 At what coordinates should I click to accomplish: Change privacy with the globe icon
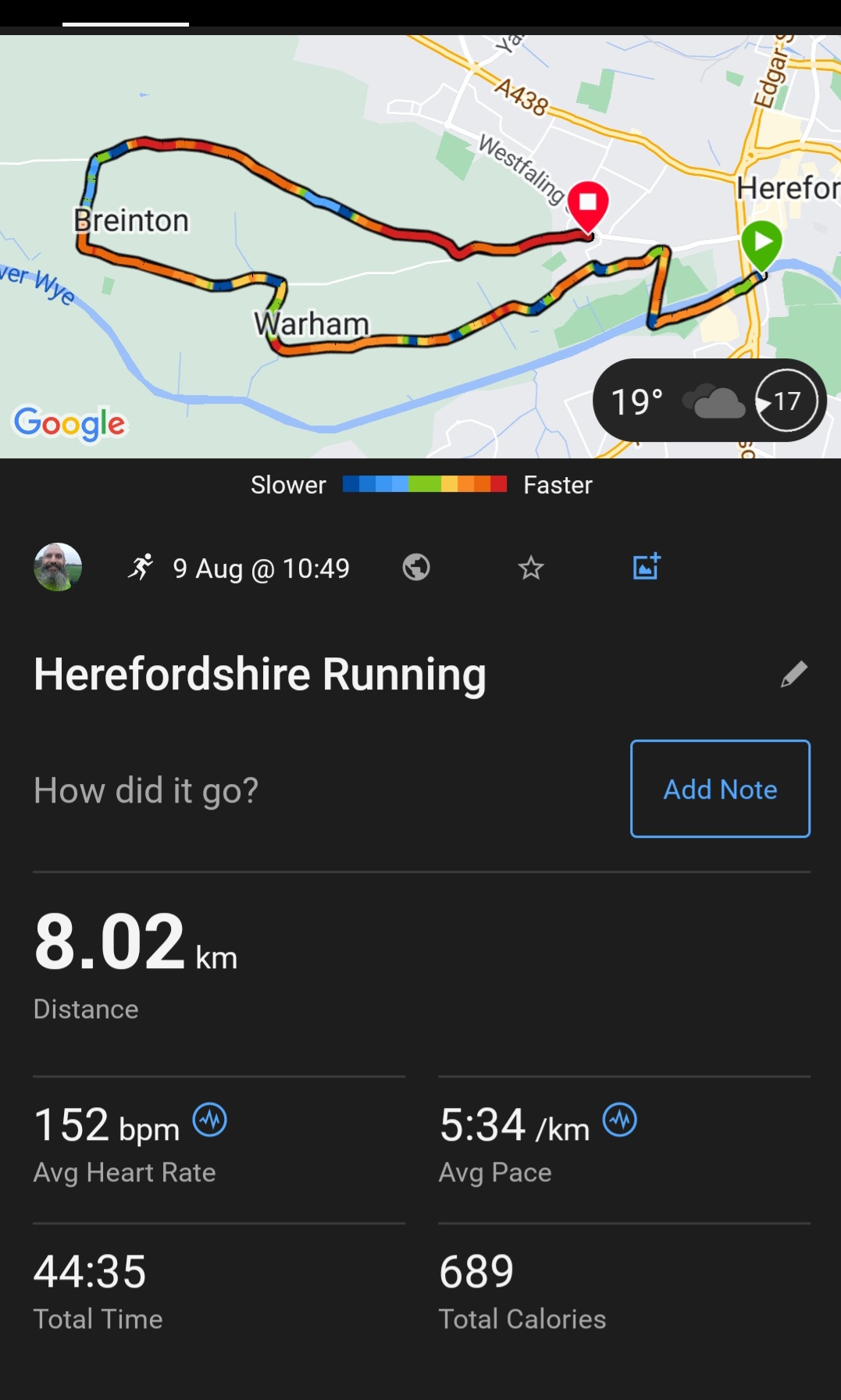coord(416,567)
